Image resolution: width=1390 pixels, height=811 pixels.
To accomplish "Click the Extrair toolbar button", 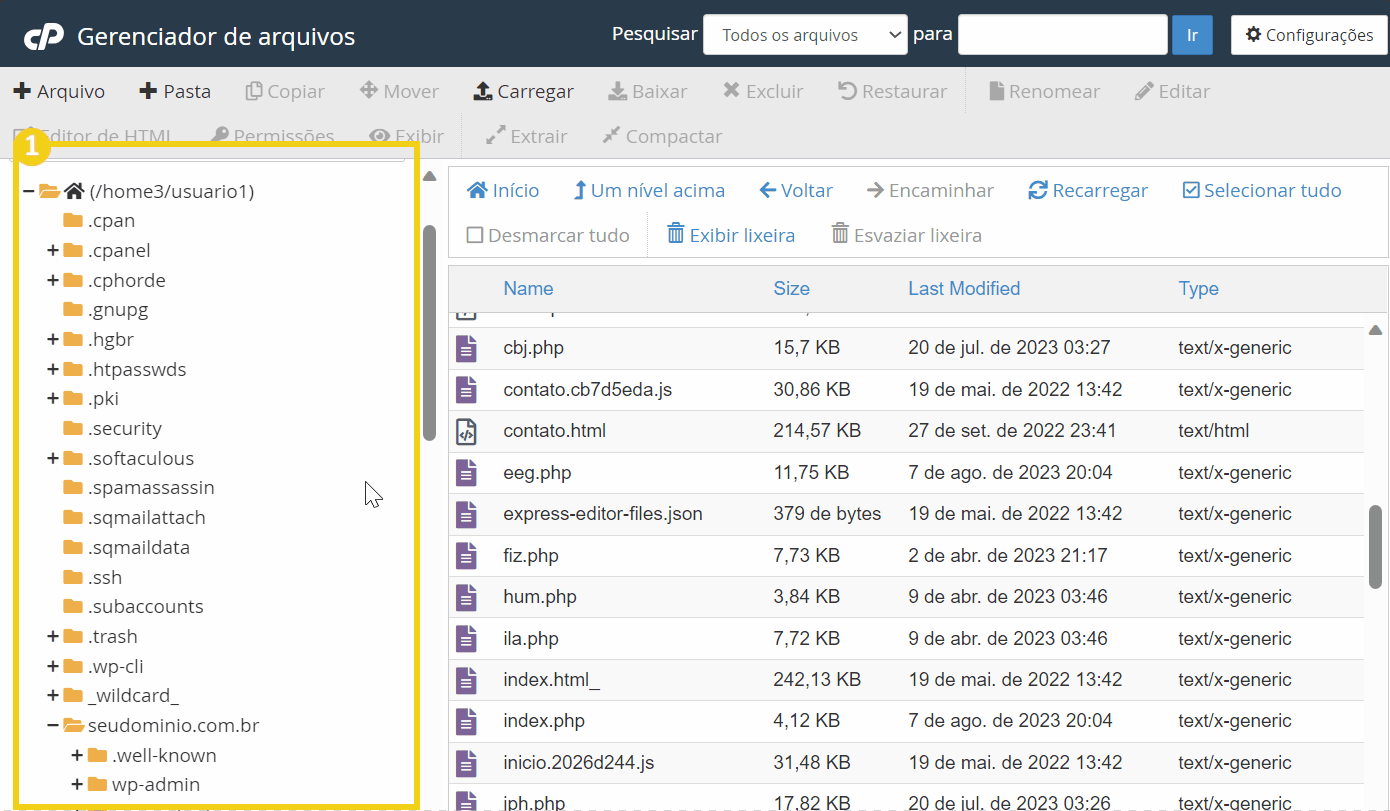I will [x=526, y=136].
